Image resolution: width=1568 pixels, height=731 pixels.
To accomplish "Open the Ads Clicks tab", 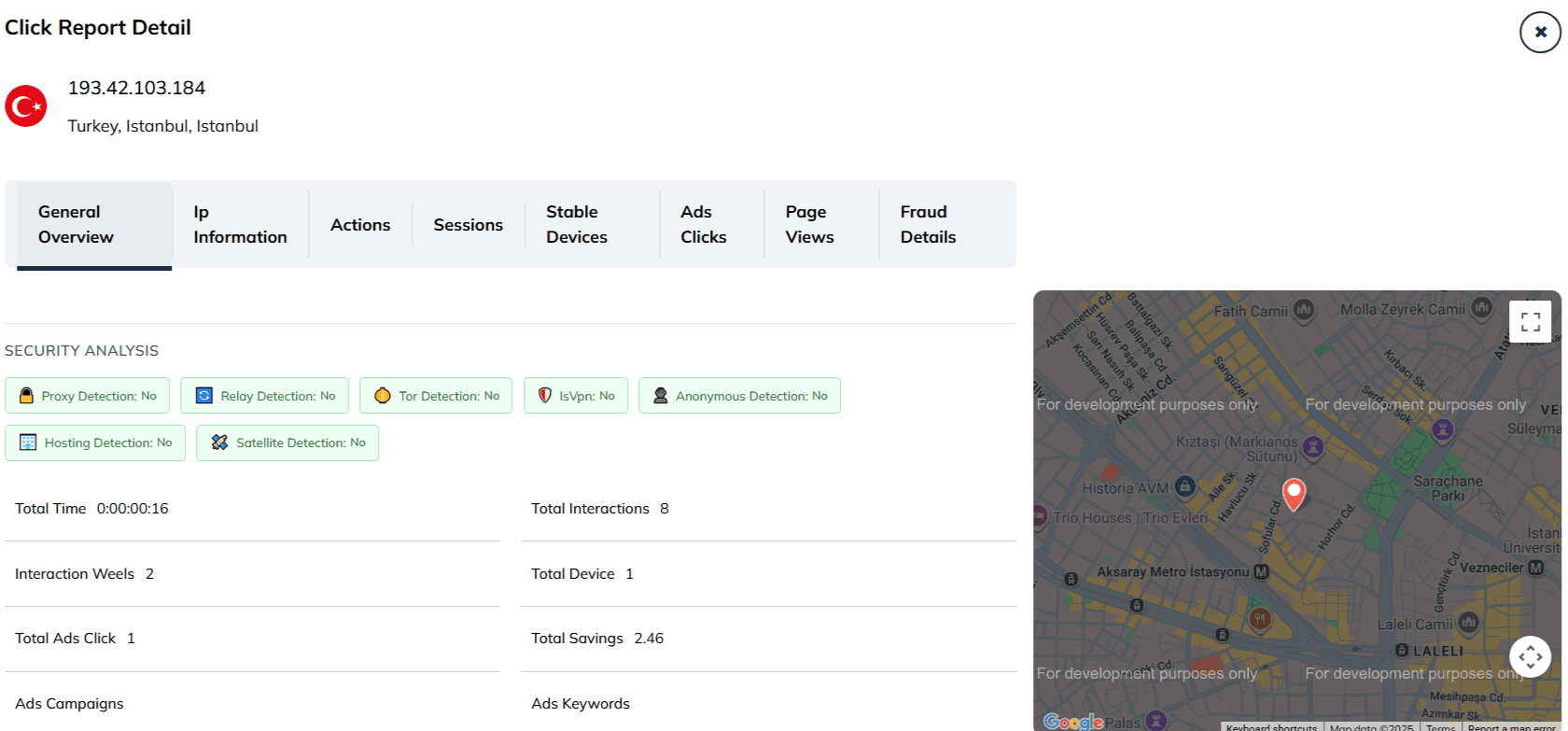I will (711, 224).
